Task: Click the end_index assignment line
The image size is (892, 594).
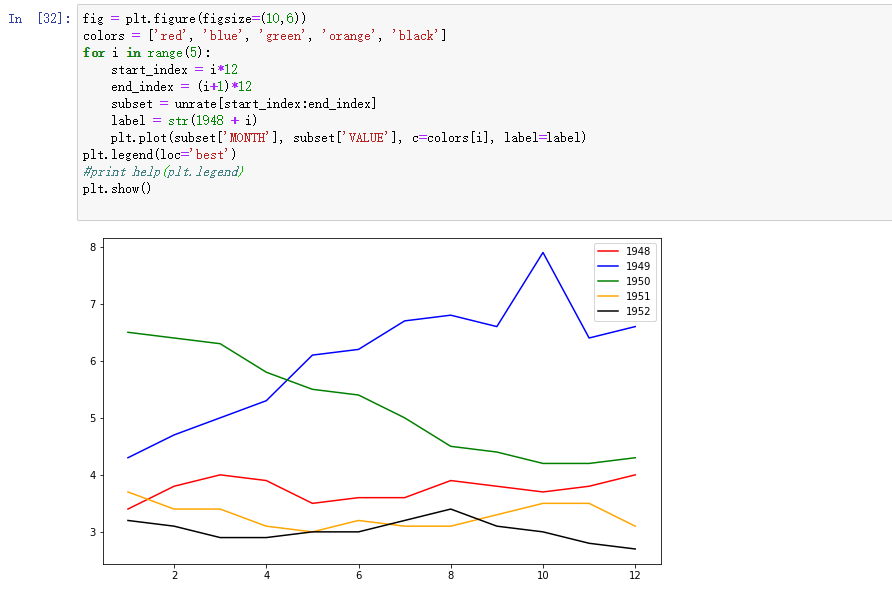Action: (181, 86)
